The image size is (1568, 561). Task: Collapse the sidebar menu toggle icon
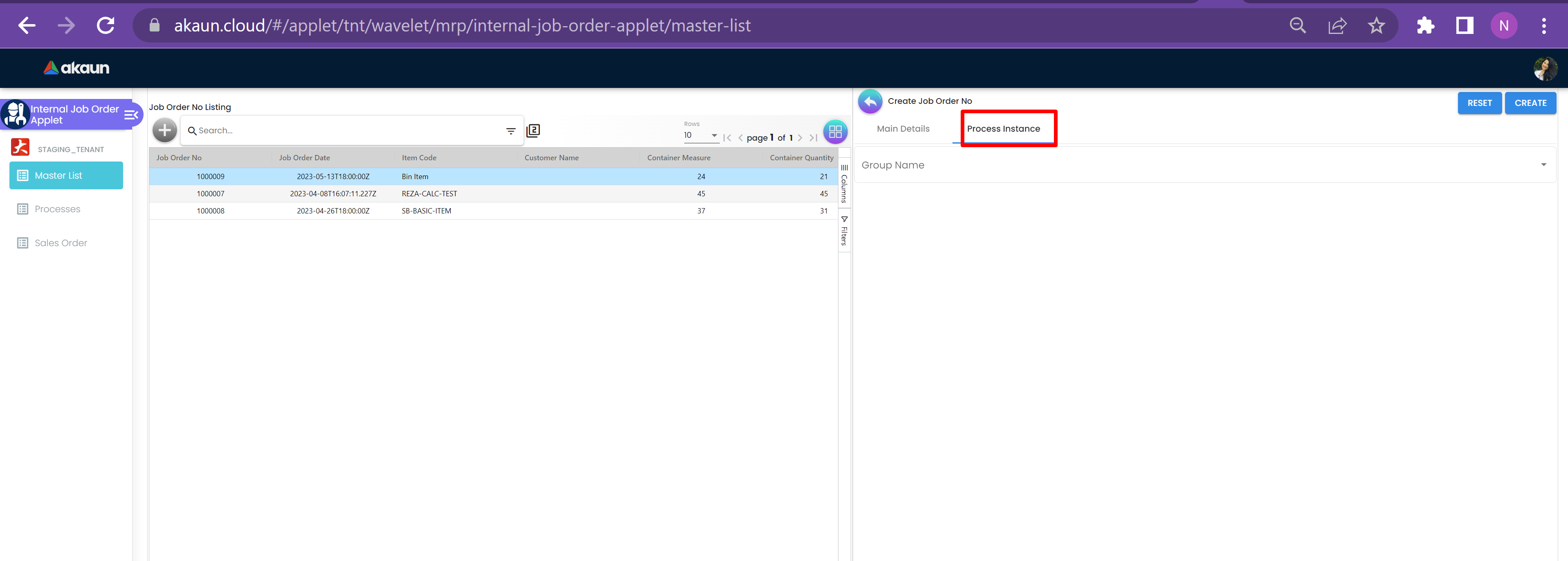click(x=131, y=115)
